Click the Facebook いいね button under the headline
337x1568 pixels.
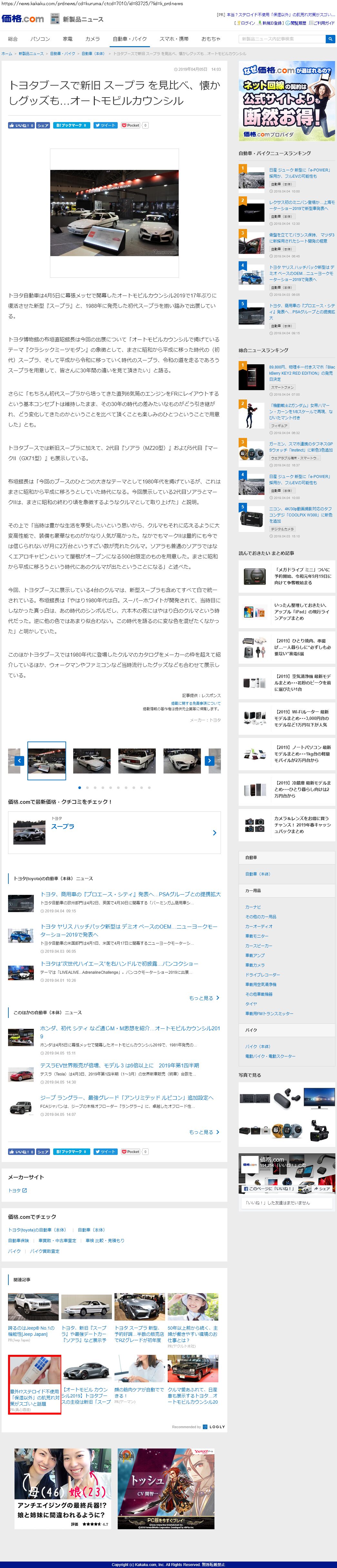pyautogui.click(x=21, y=125)
